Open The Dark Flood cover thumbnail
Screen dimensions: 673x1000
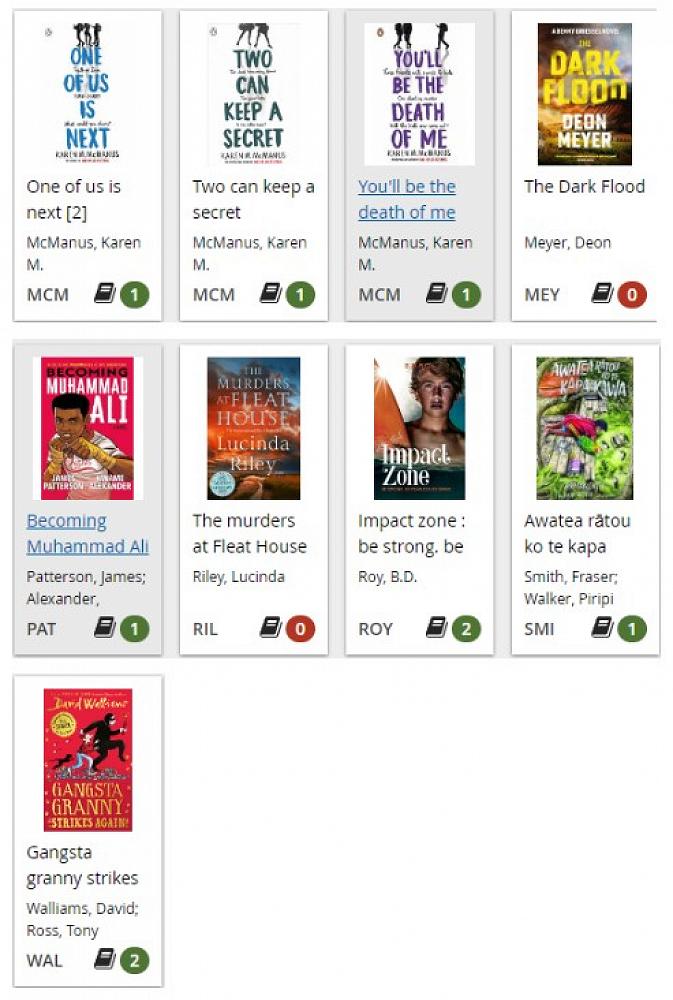584,94
